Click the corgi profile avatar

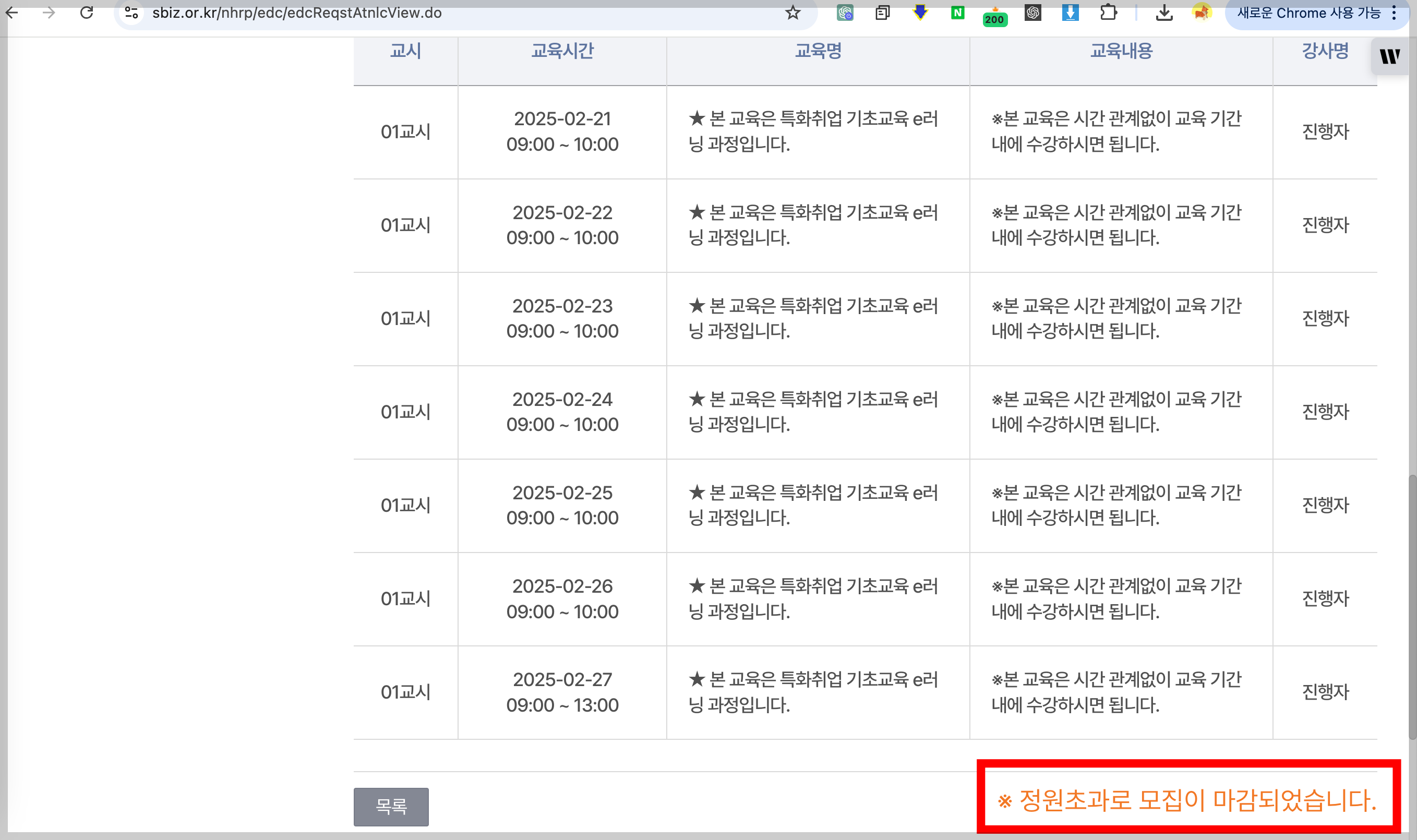1202,13
